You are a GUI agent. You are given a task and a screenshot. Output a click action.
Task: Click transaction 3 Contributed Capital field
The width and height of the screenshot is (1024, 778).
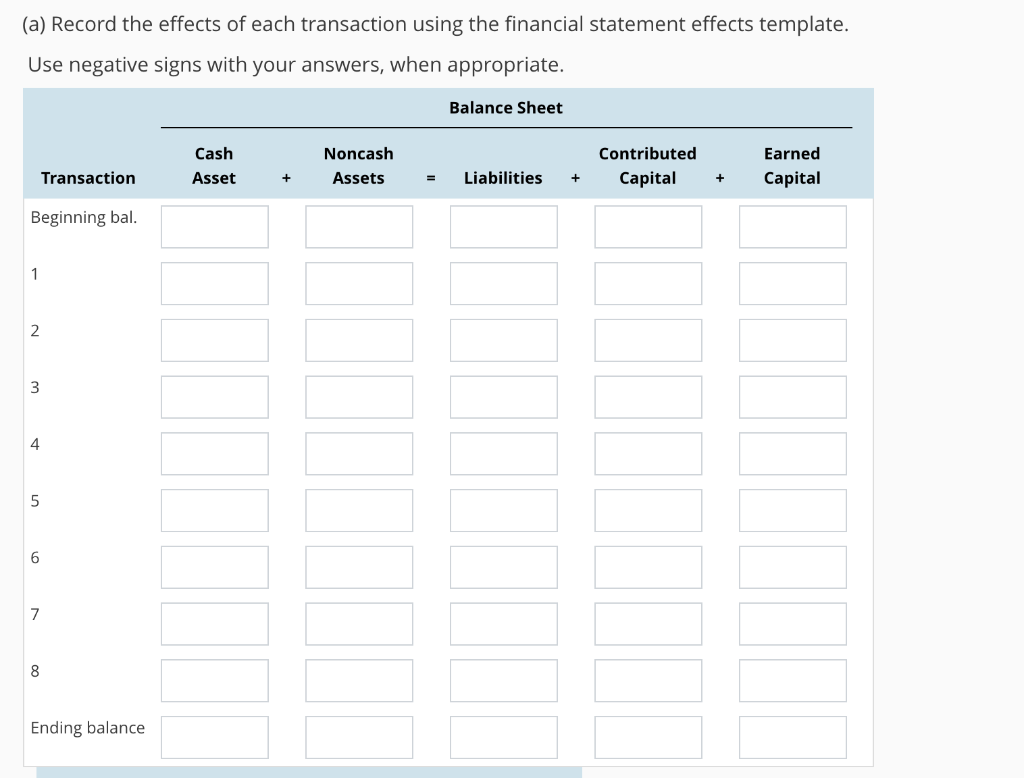click(648, 396)
